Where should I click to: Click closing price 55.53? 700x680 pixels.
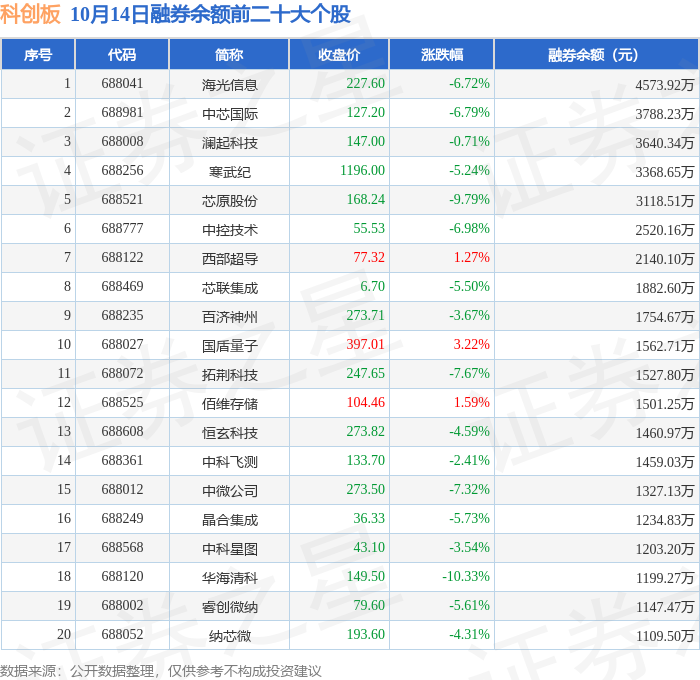tap(369, 229)
